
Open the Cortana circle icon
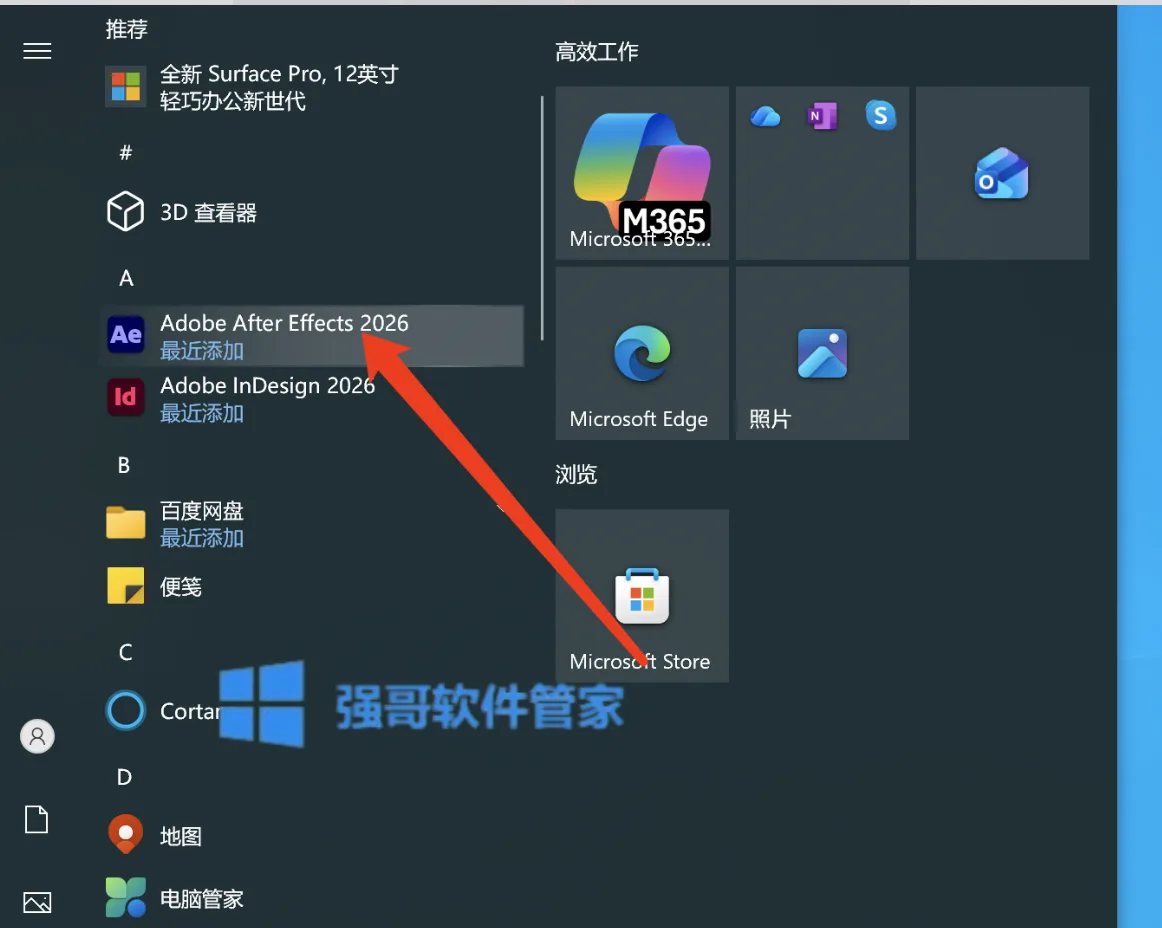pos(126,710)
